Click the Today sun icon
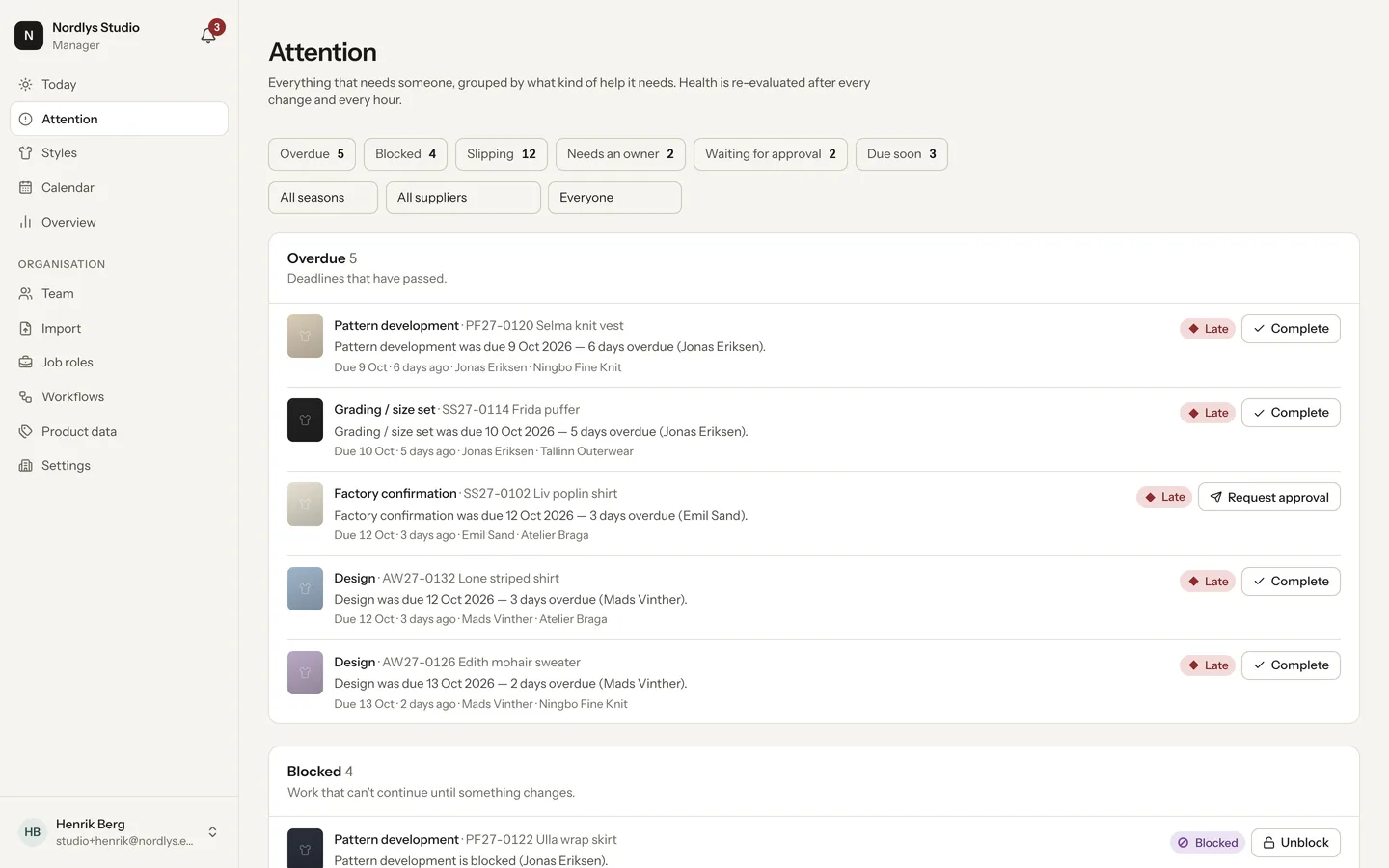 click(26, 85)
